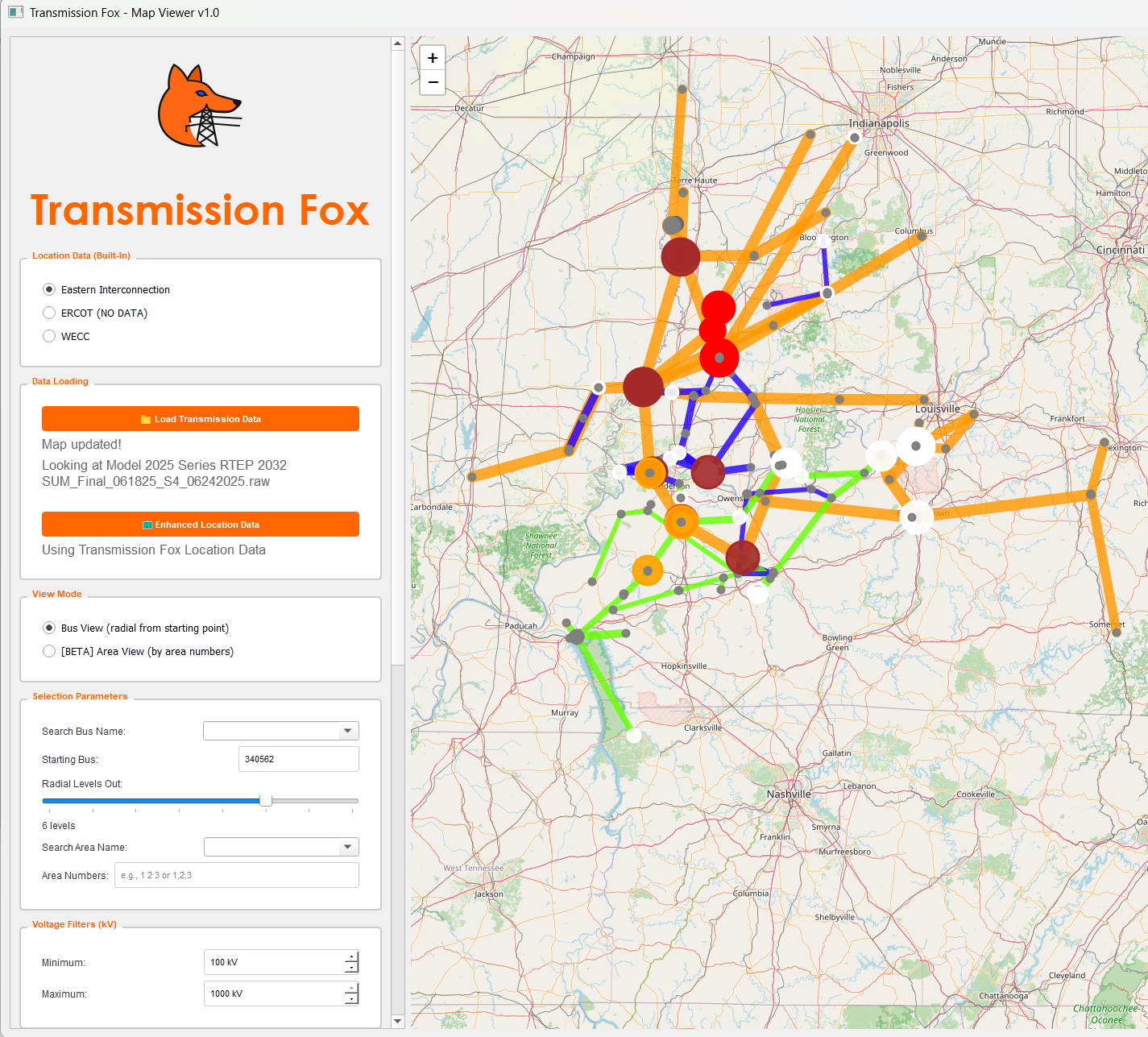
Task: Open the Search Area Name dropdown
Action: tap(347, 847)
